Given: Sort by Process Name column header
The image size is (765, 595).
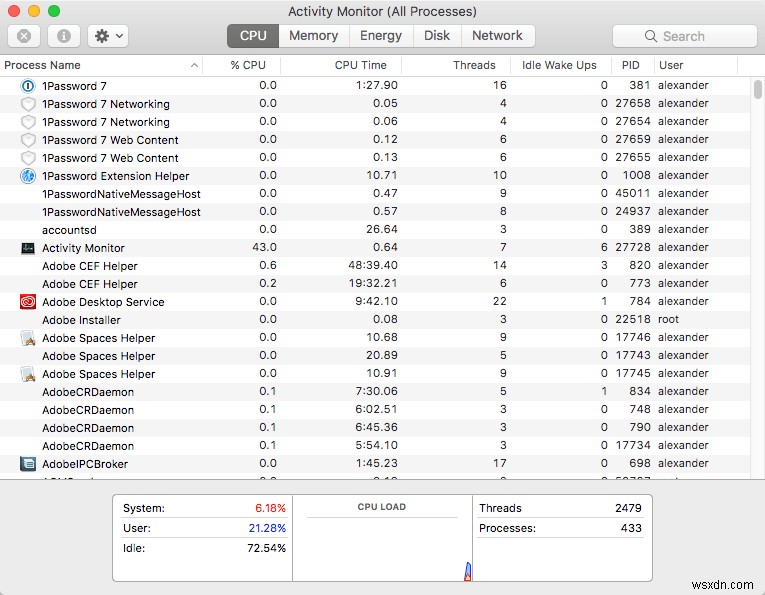Looking at the screenshot, I should coord(101,65).
